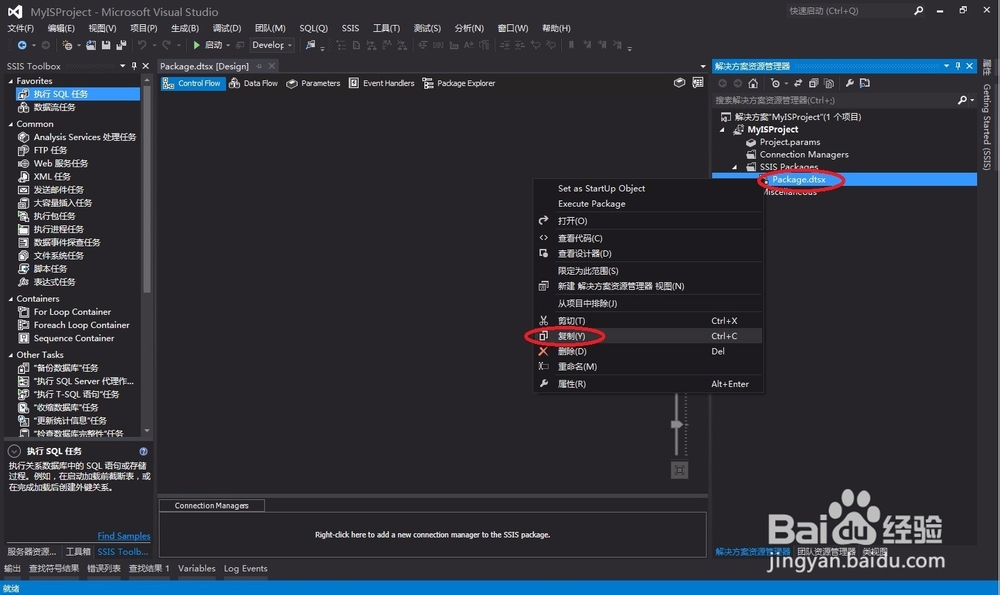Click the Undo toolbar icon
The image size is (1000, 595).
pos(142,45)
